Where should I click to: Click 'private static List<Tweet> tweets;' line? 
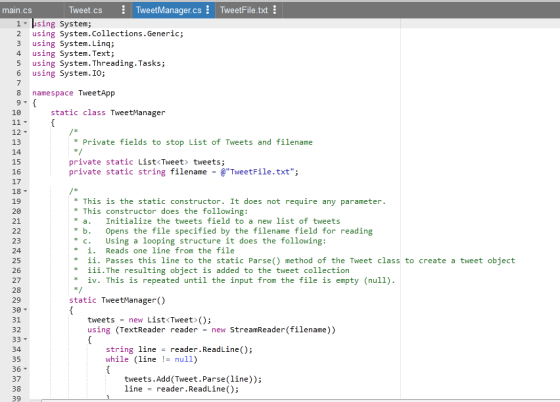pos(147,162)
